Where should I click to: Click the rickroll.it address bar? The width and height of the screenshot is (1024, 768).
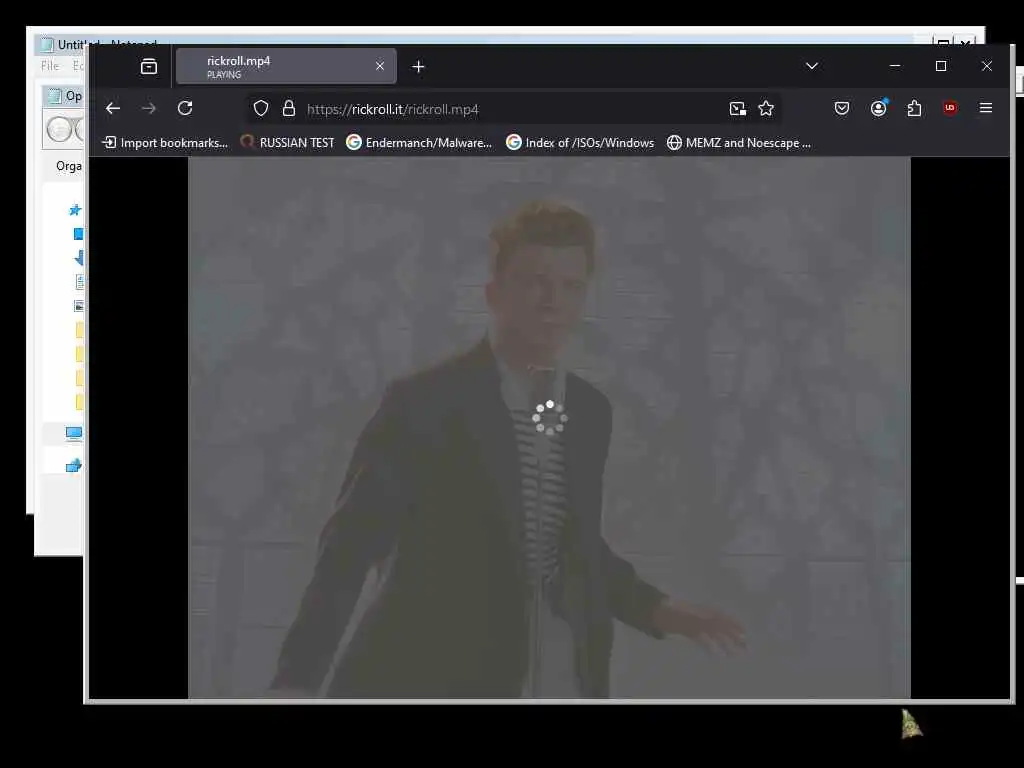[513, 109]
